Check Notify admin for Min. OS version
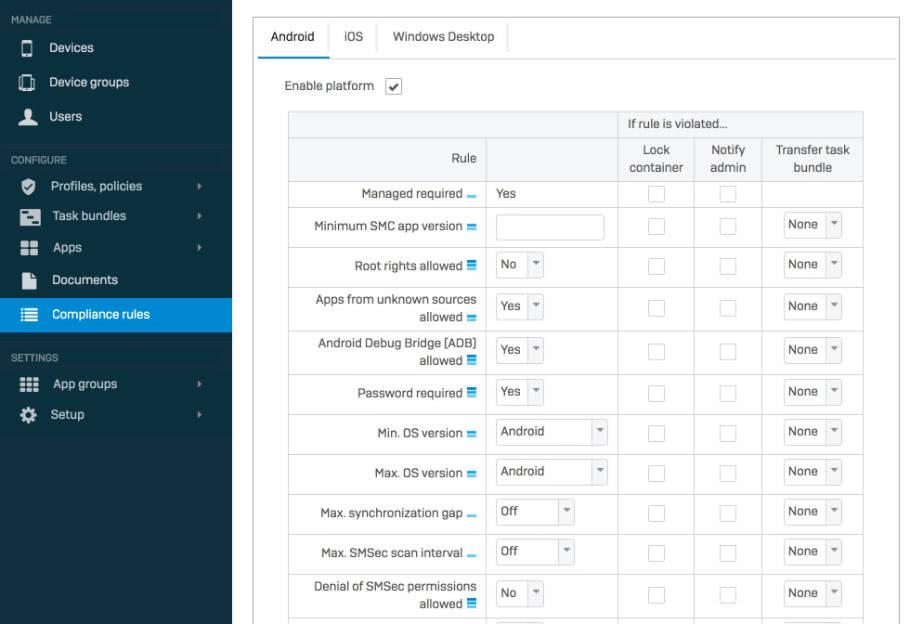Image resolution: width=916 pixels, height=624 pixels. coord(727,434)
